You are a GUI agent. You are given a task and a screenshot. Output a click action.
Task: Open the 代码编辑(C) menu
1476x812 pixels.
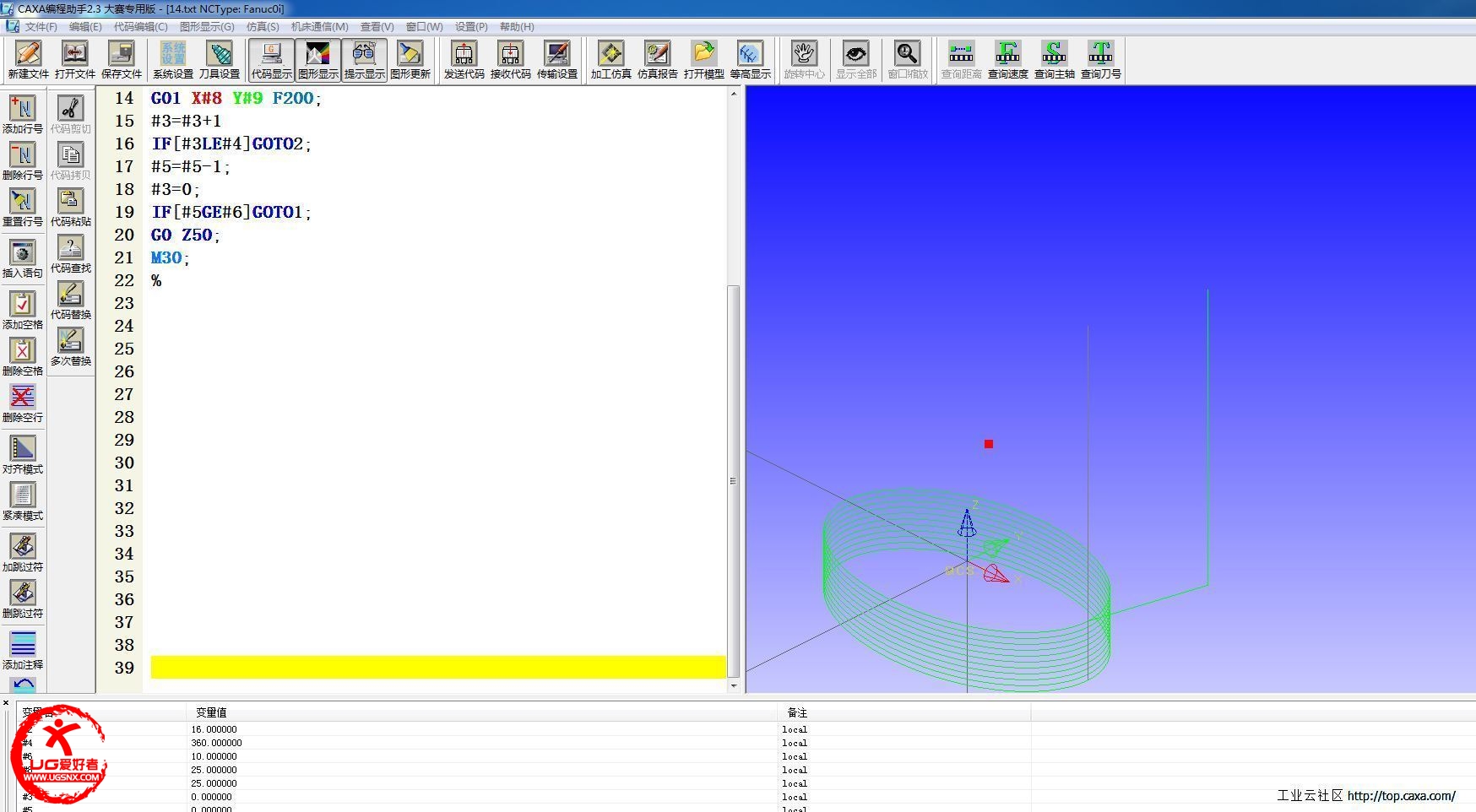coord(141,27)
